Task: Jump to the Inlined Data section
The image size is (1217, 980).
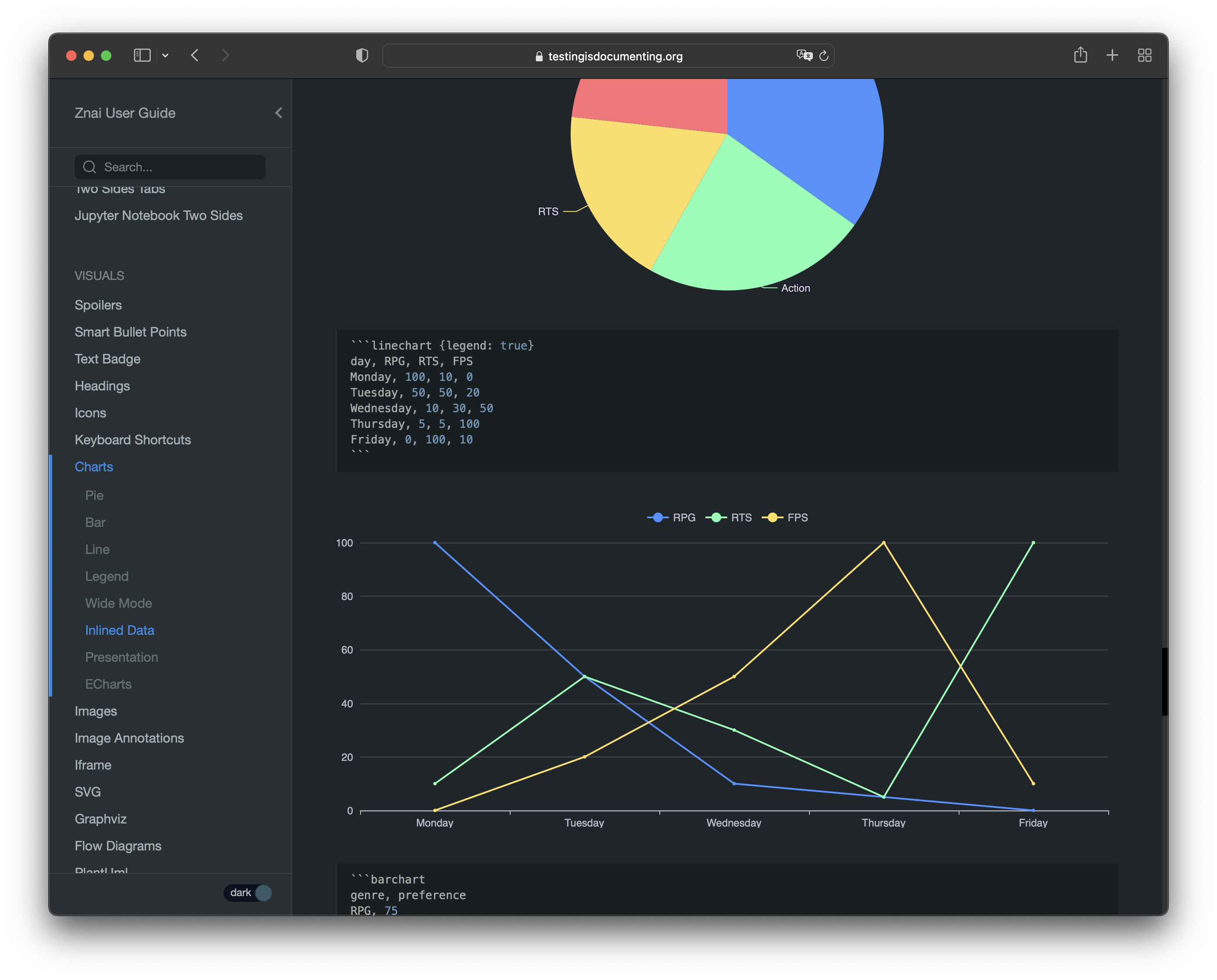Action: coord(120,630)
